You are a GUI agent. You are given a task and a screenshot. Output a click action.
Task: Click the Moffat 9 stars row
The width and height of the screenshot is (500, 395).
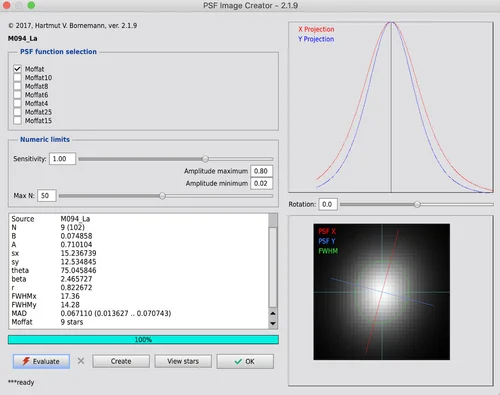click(138, 322)
